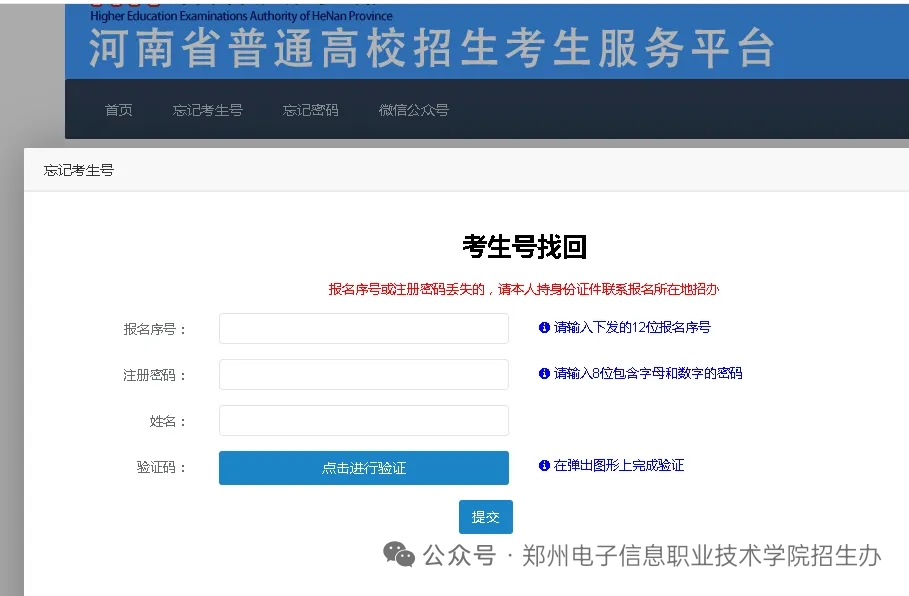Click the hint 请输入下发的12位报名序号
This screenshot has width=909, height=596.
point(632,328)
